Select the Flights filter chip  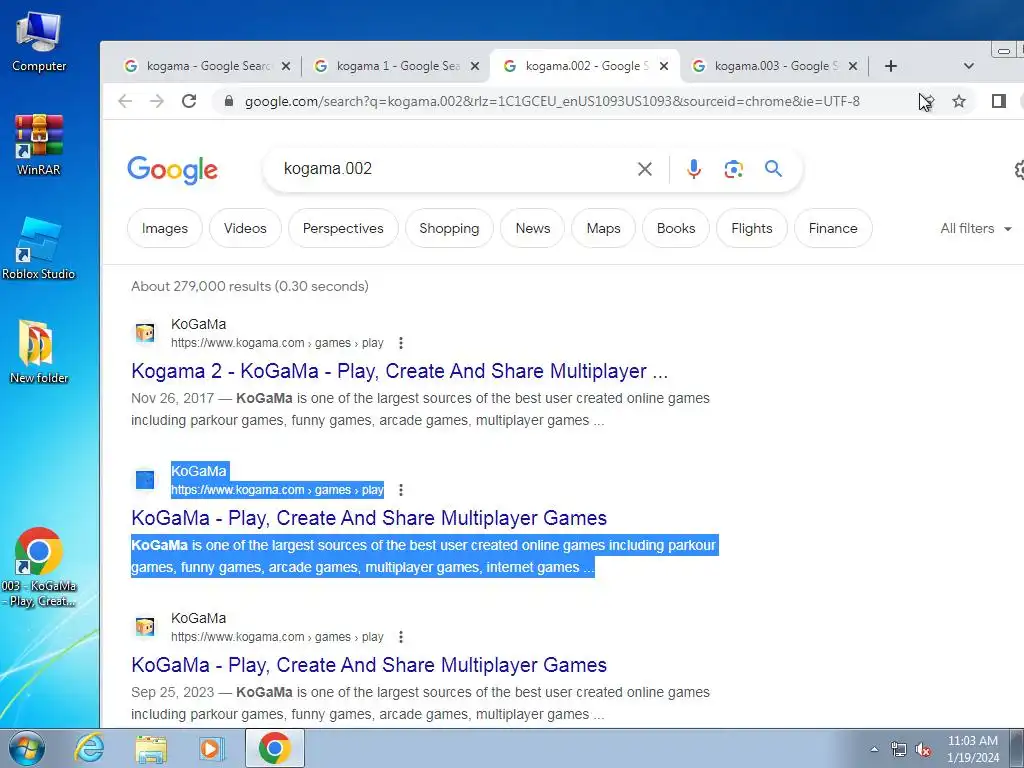[751, 229]
